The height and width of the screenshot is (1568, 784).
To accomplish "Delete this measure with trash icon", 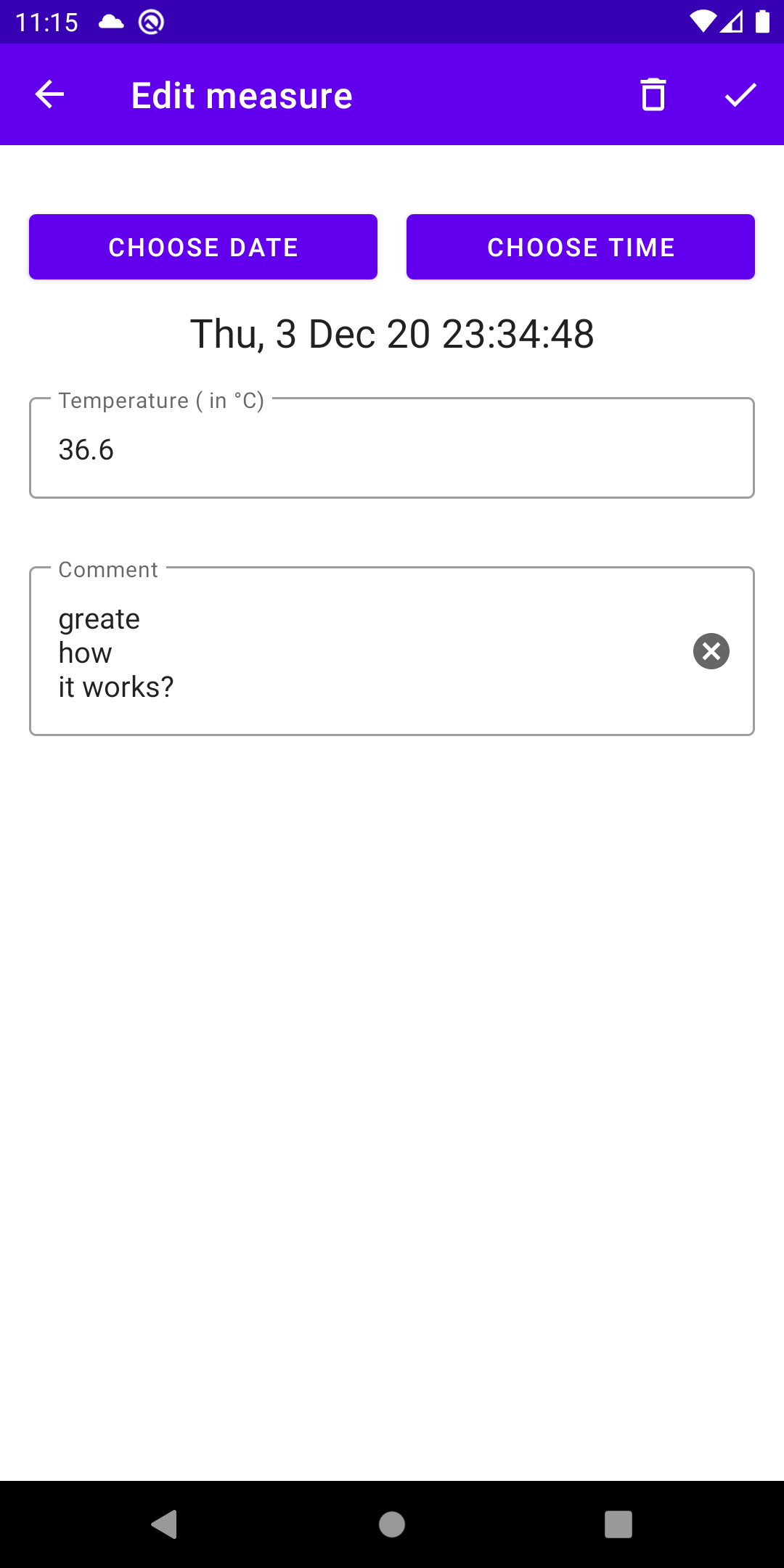I will [x=653, y=95].
